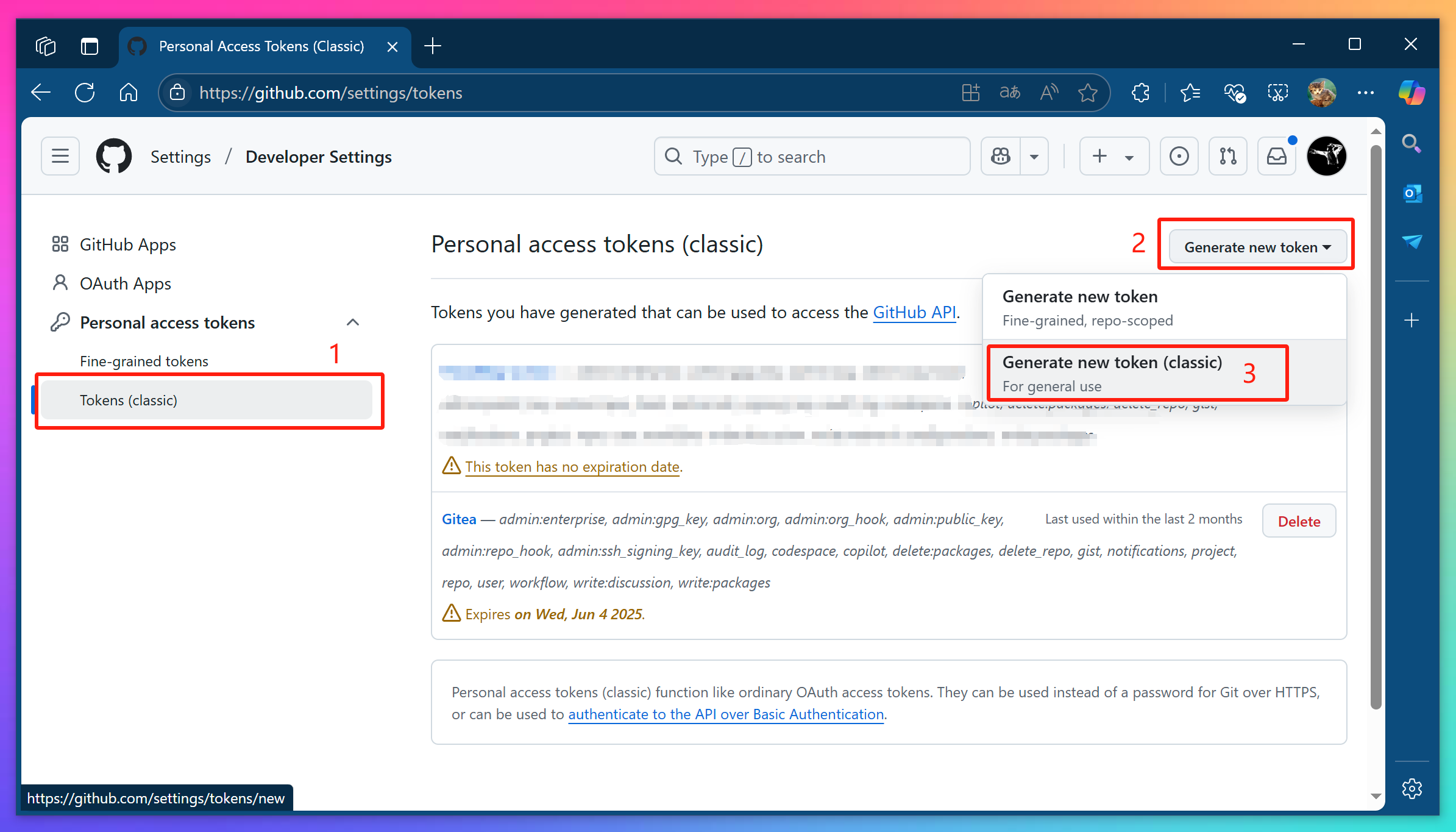Screen dimensions: 1456x832
Task: Open the notifications inbox icon
Action: click(x=1276, y=157)
